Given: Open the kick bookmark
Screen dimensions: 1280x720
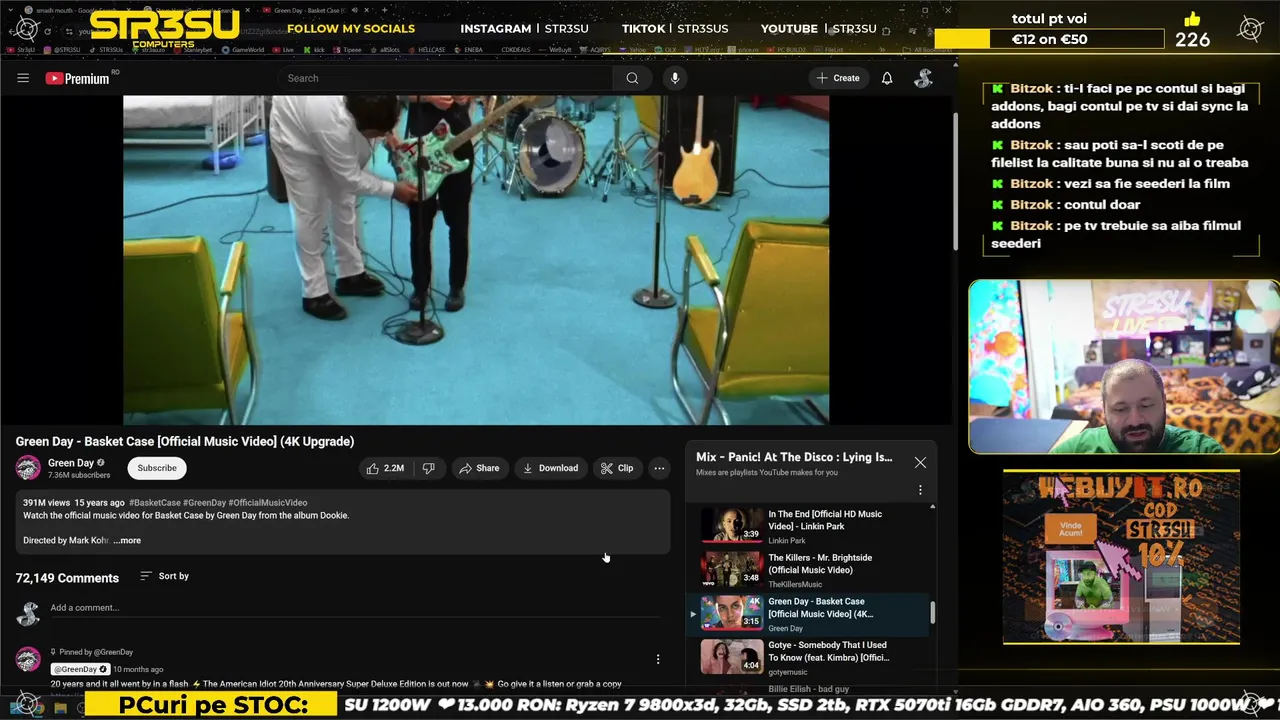Looking at the screenshot, I should (315, 49).
